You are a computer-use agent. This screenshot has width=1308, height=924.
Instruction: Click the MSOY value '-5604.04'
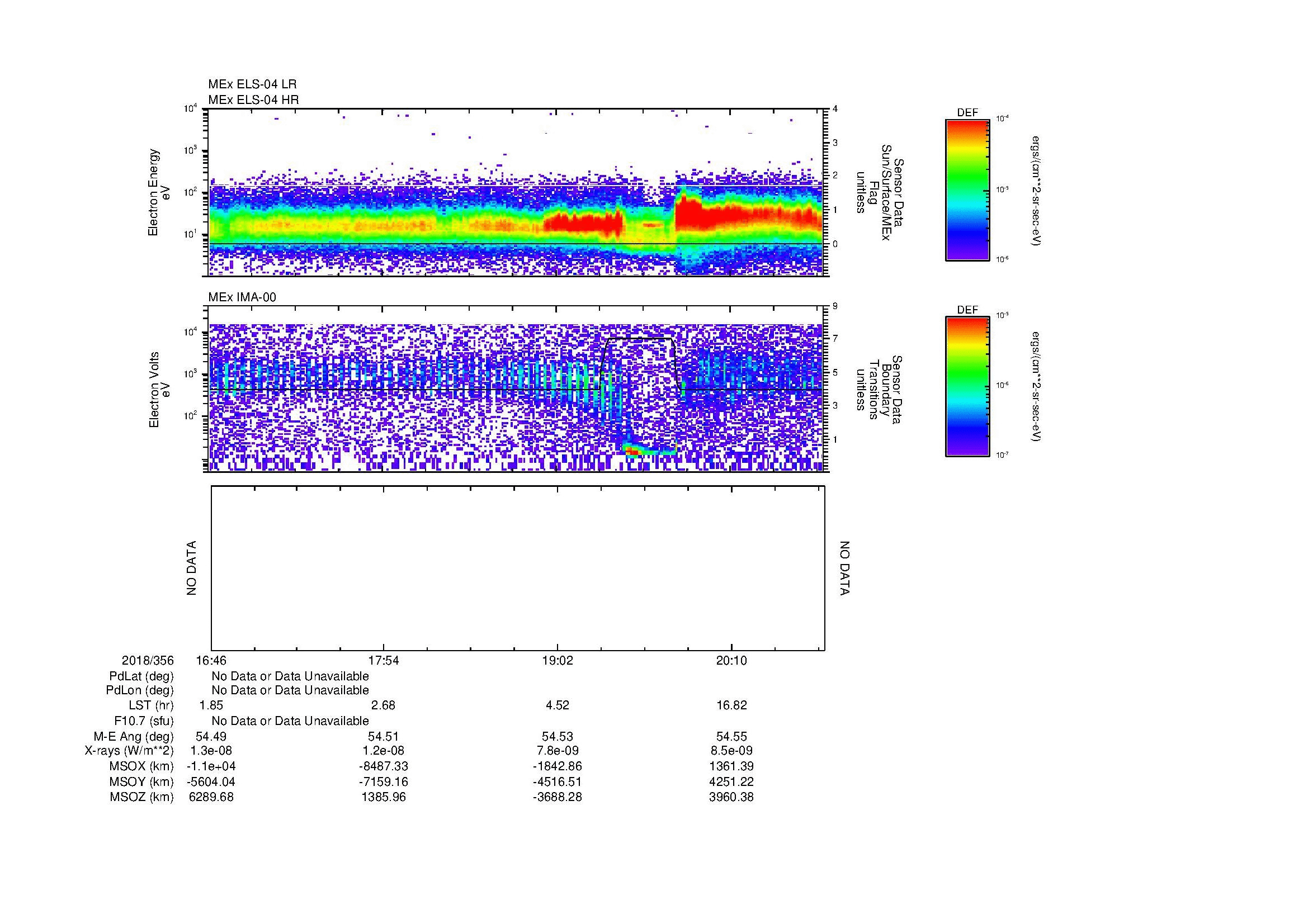211,781
